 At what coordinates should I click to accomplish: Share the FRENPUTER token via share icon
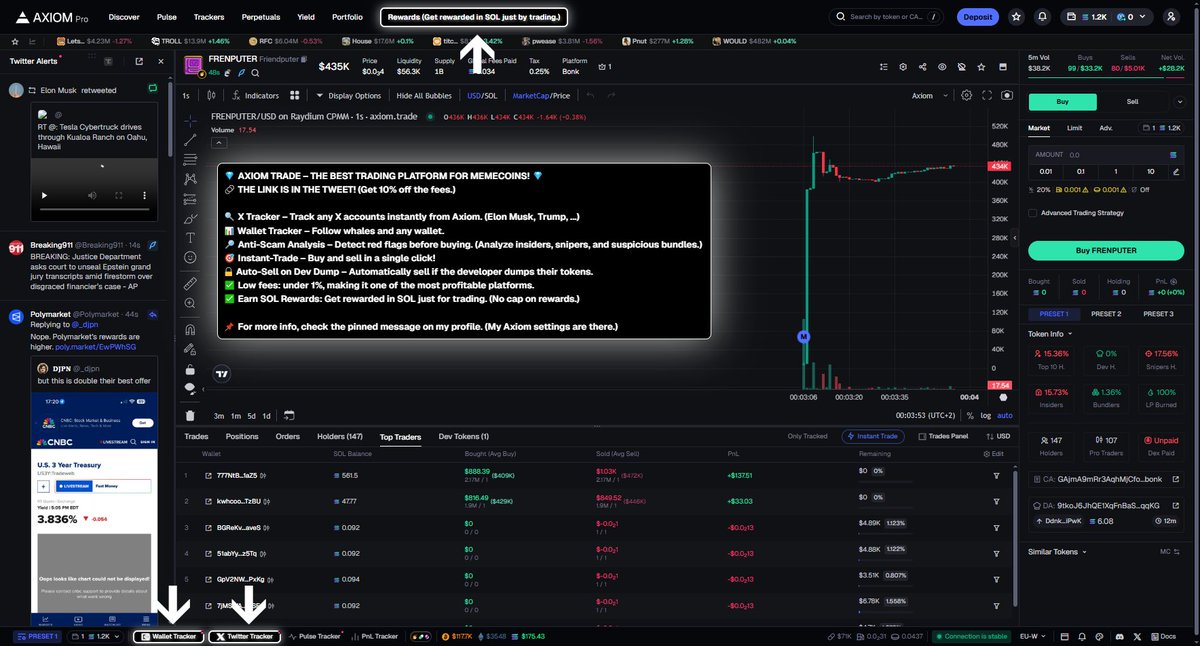(921, 66)
